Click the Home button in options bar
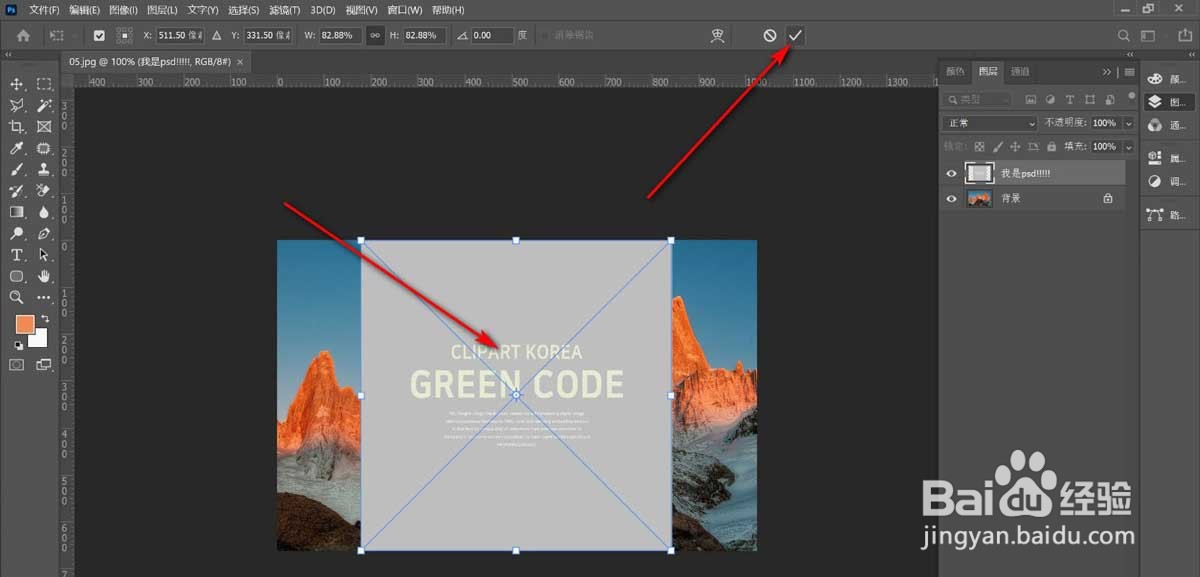 coord(23,35)
